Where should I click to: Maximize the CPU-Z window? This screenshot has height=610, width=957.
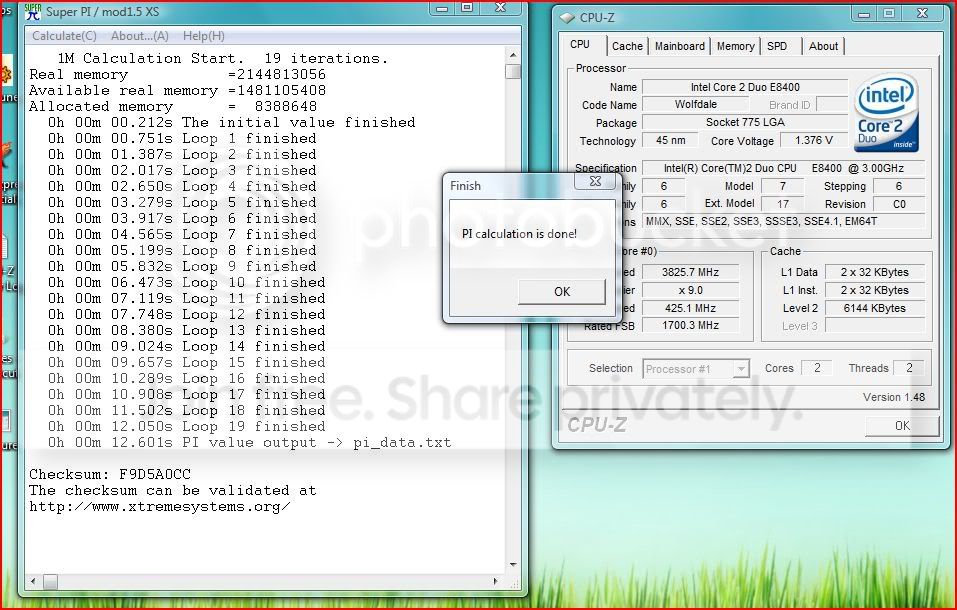pyautogui.click(x=889, y=13)
